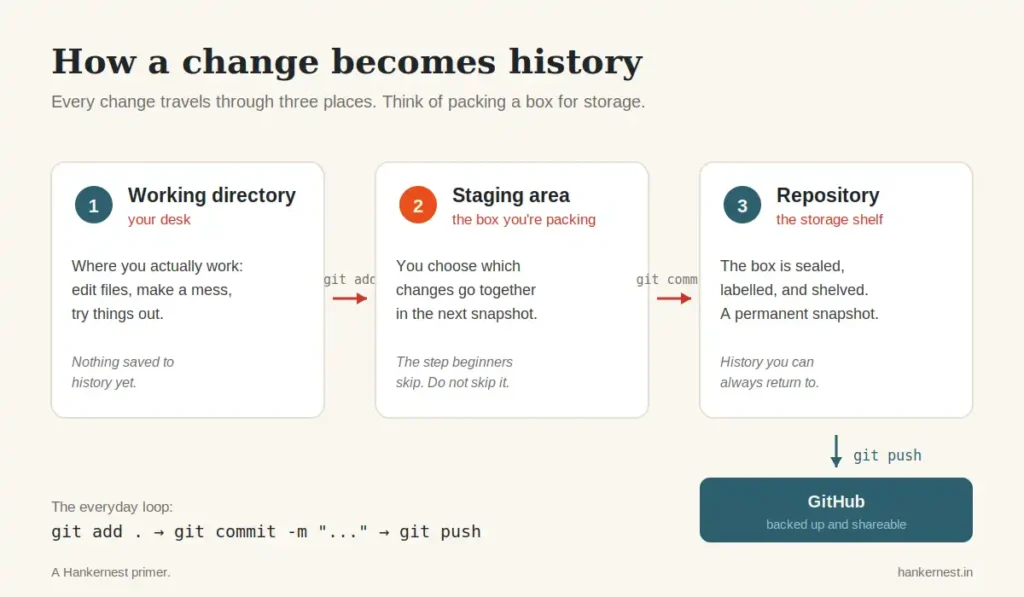1024x597 pixels.
Task: Click the red arrow before Repository card
Action: pos(674,298)
